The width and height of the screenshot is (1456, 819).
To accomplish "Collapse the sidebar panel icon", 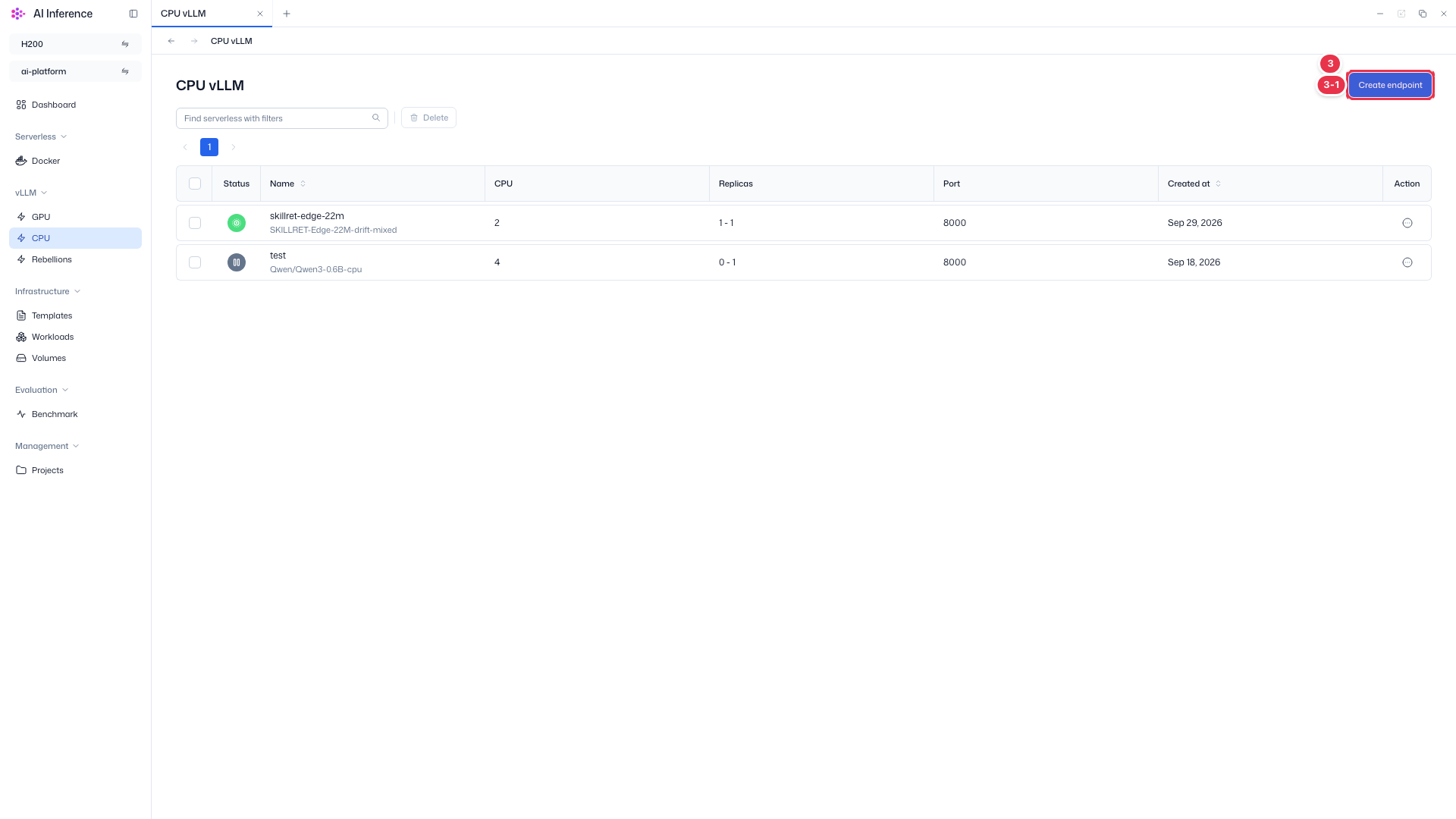I will (x=133, y=14).
